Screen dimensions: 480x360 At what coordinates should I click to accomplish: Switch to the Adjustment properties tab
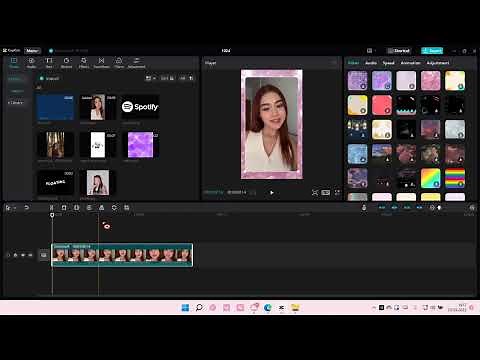[438, 63]
